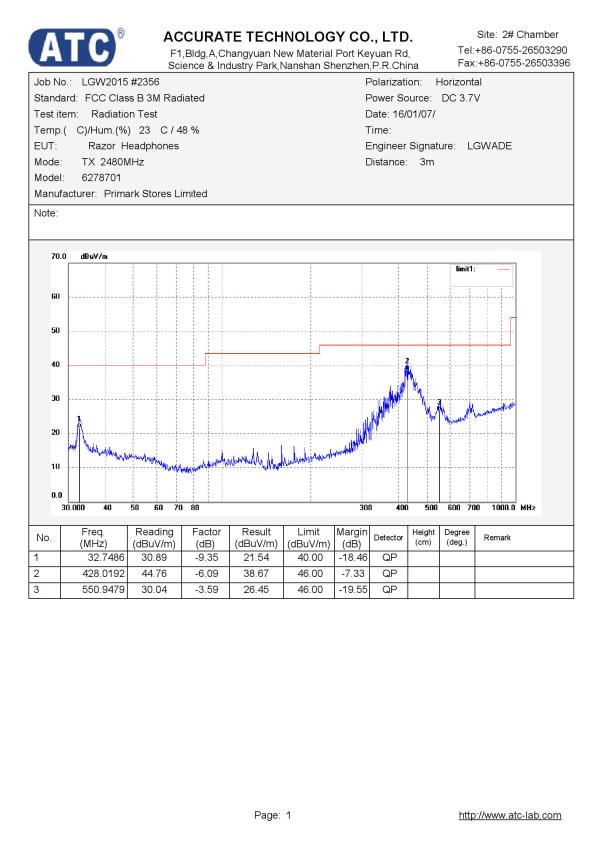Click the EUT value "Razor Headphones"

point(133,146)
